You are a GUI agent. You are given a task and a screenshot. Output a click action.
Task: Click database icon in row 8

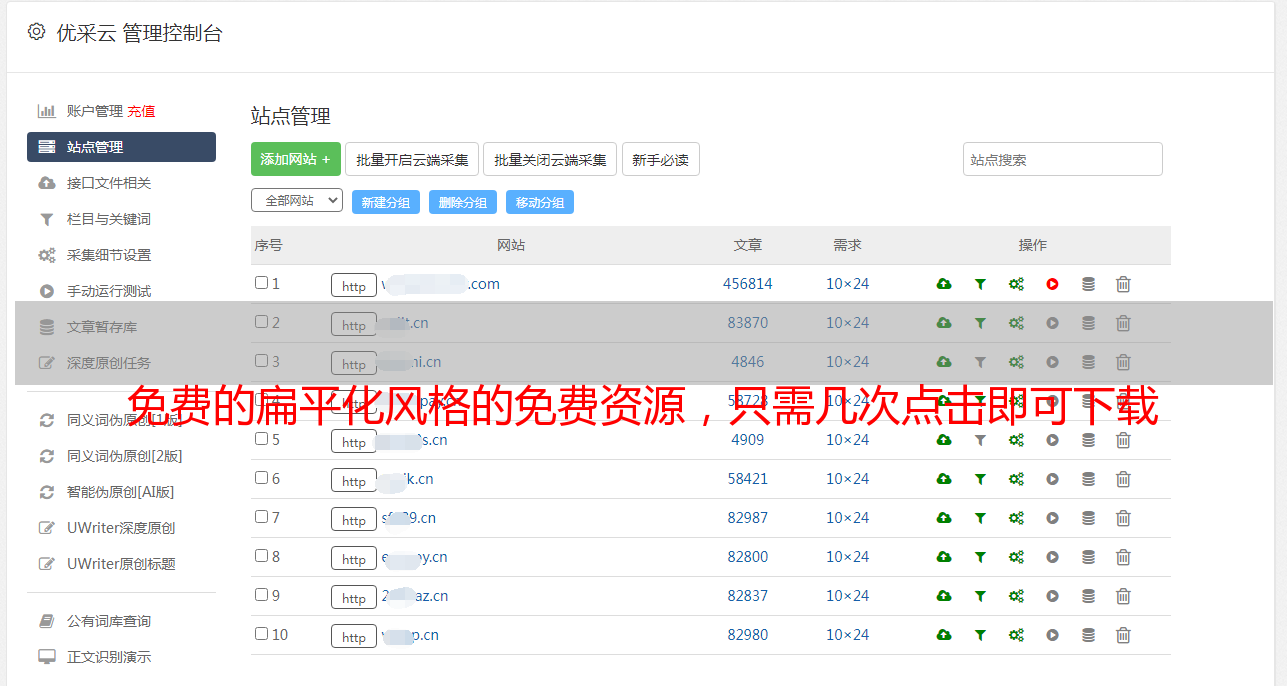point(1088,557)
